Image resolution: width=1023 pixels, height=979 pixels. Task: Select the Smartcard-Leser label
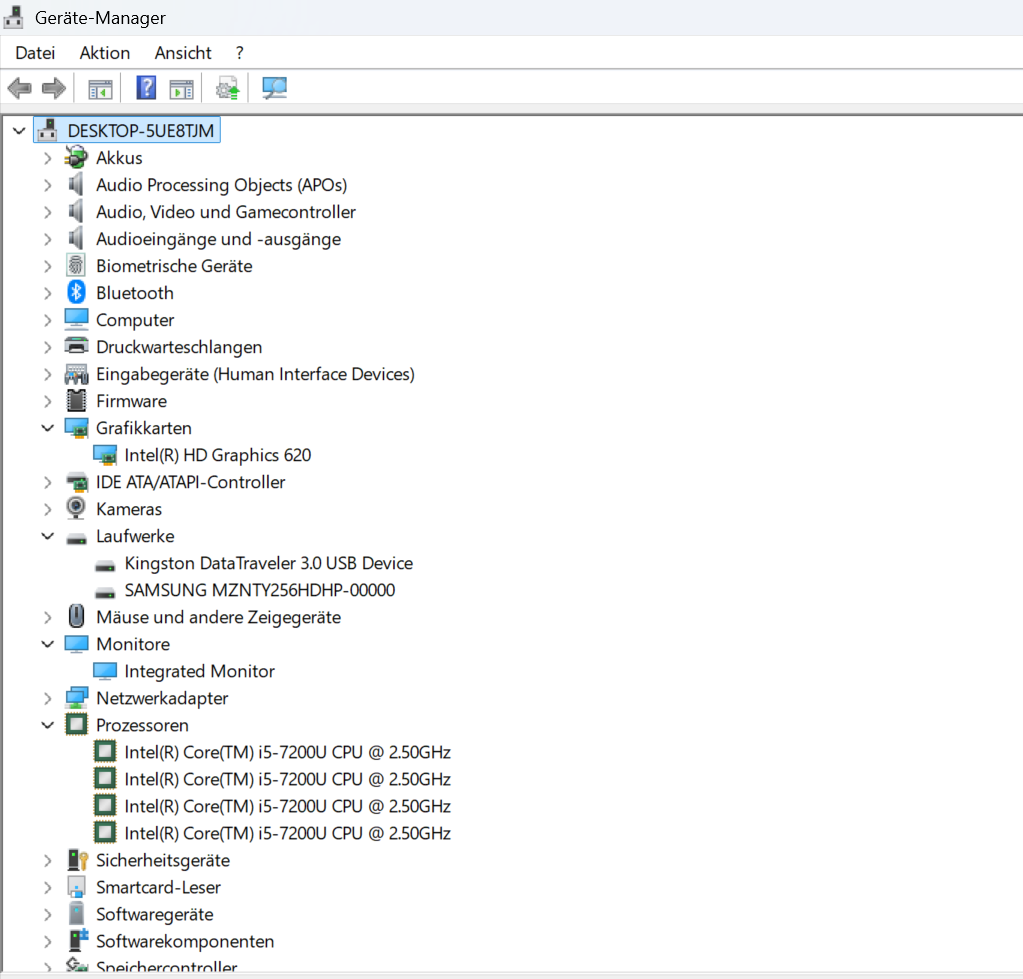(159, 888)
